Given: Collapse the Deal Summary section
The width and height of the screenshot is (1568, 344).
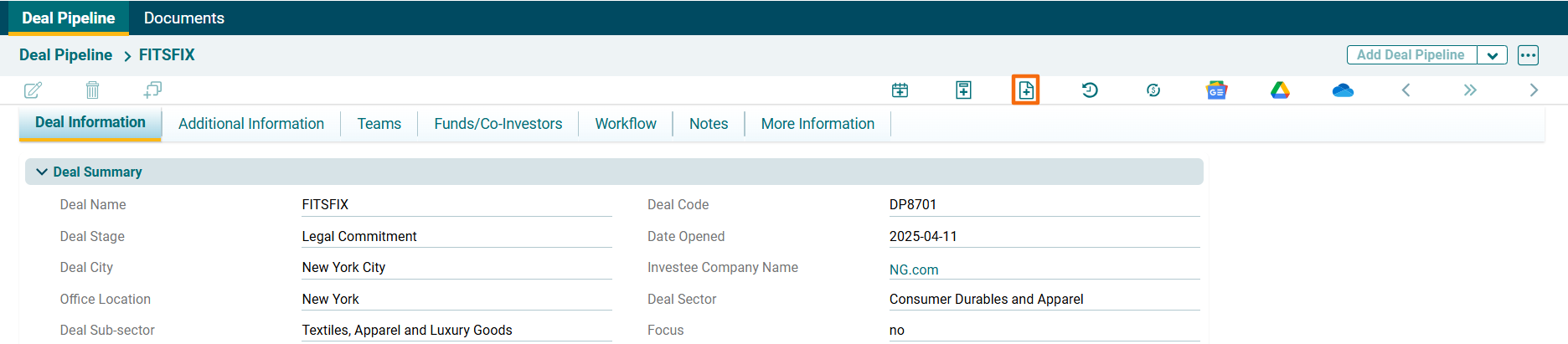Looking at the screenshot, I should pos(42,172).
